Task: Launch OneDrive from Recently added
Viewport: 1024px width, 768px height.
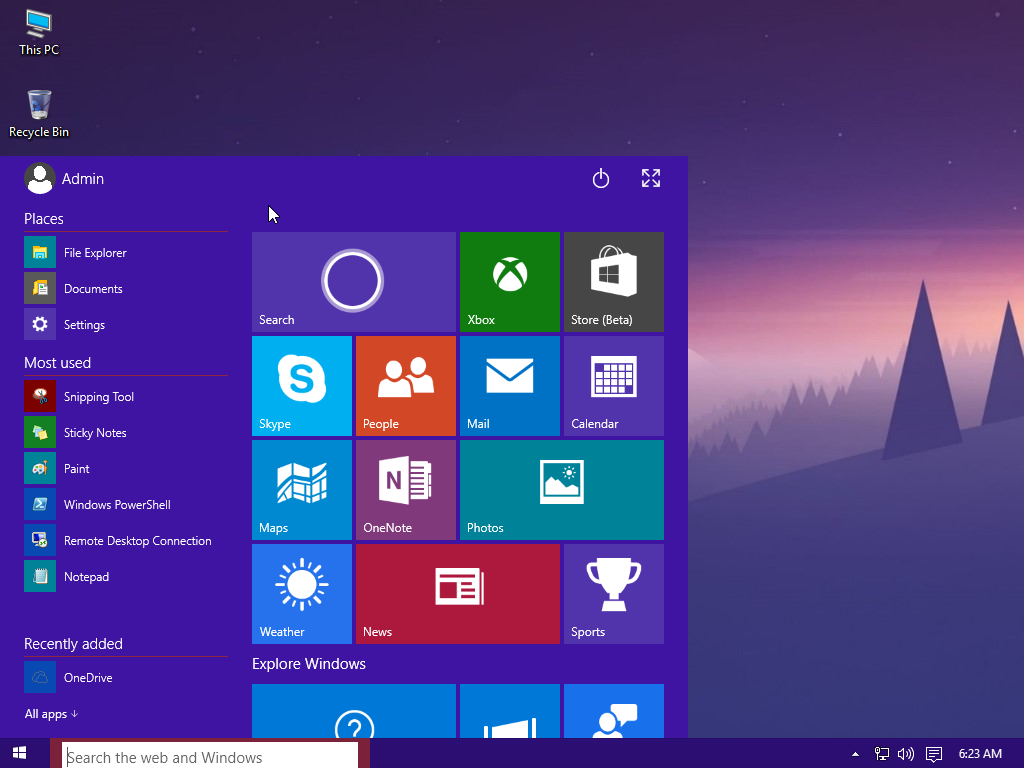Action: tap(87, 678)
